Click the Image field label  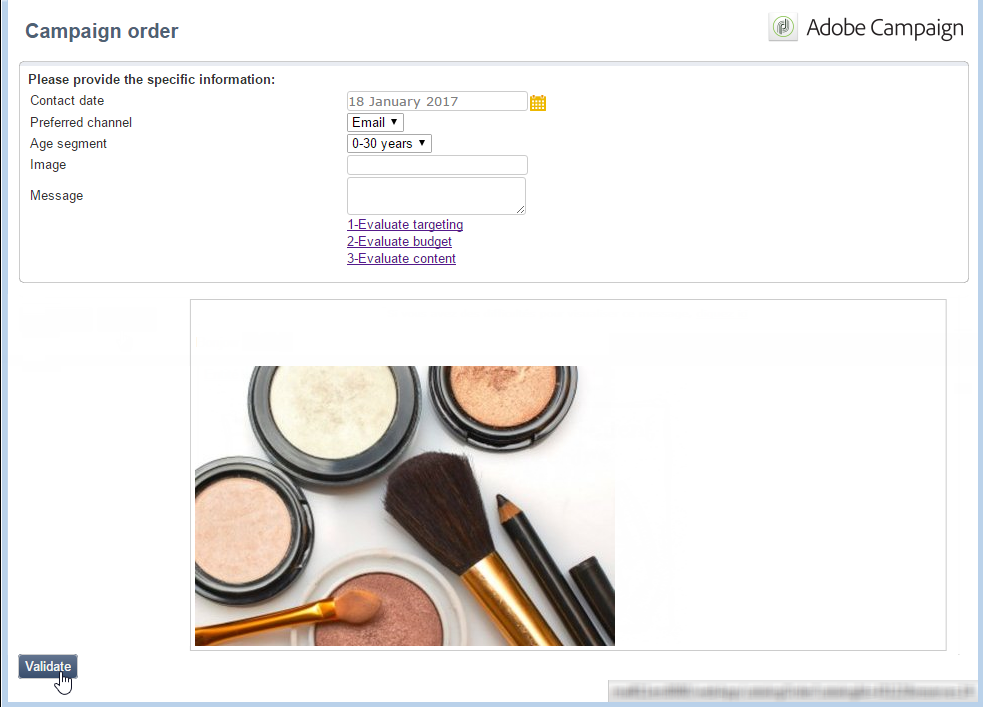(48, 164)
